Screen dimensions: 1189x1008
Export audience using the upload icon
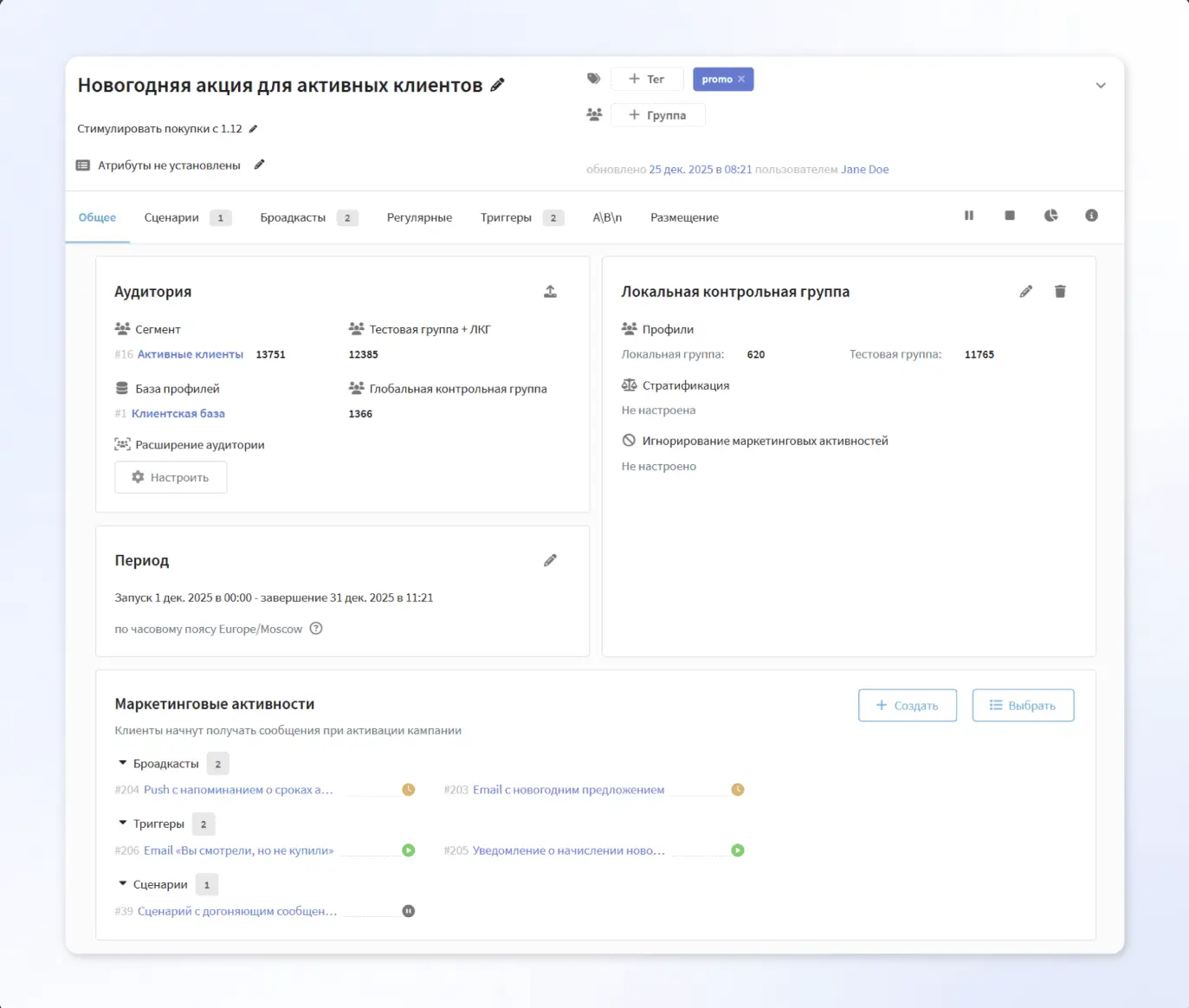(x=550, y=292)
